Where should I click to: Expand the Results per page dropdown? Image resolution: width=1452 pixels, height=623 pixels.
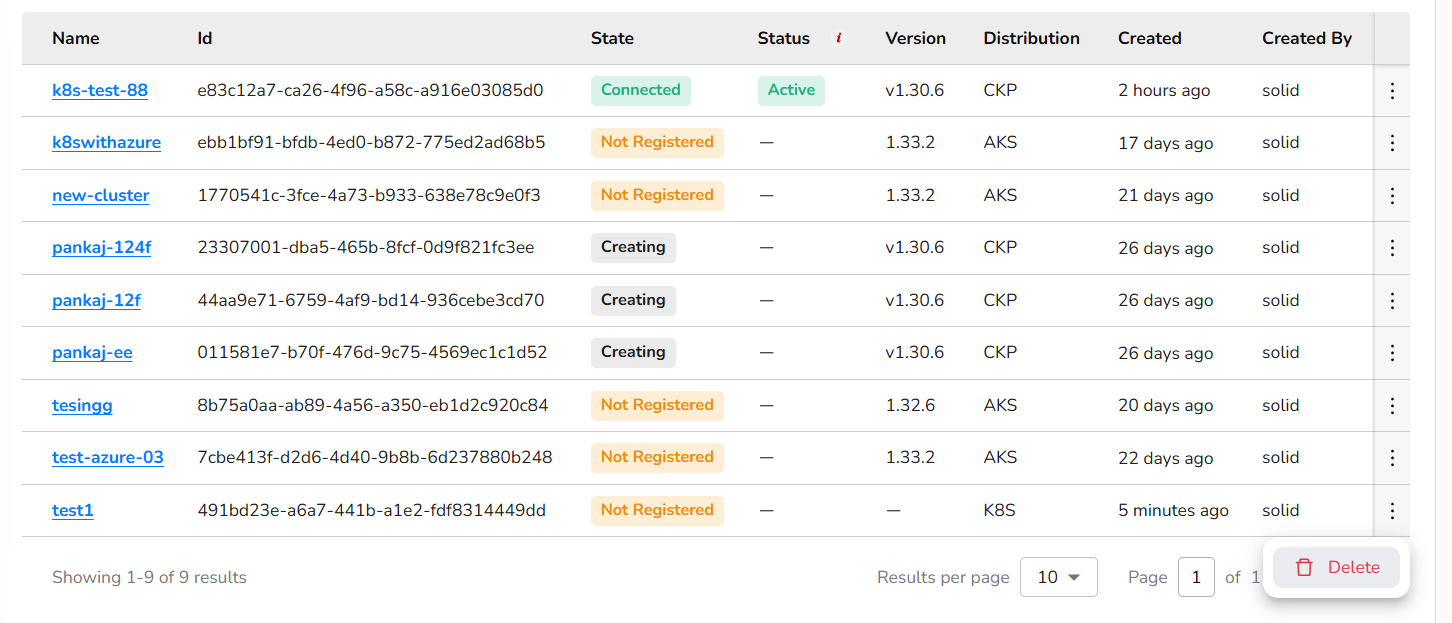1058,577
